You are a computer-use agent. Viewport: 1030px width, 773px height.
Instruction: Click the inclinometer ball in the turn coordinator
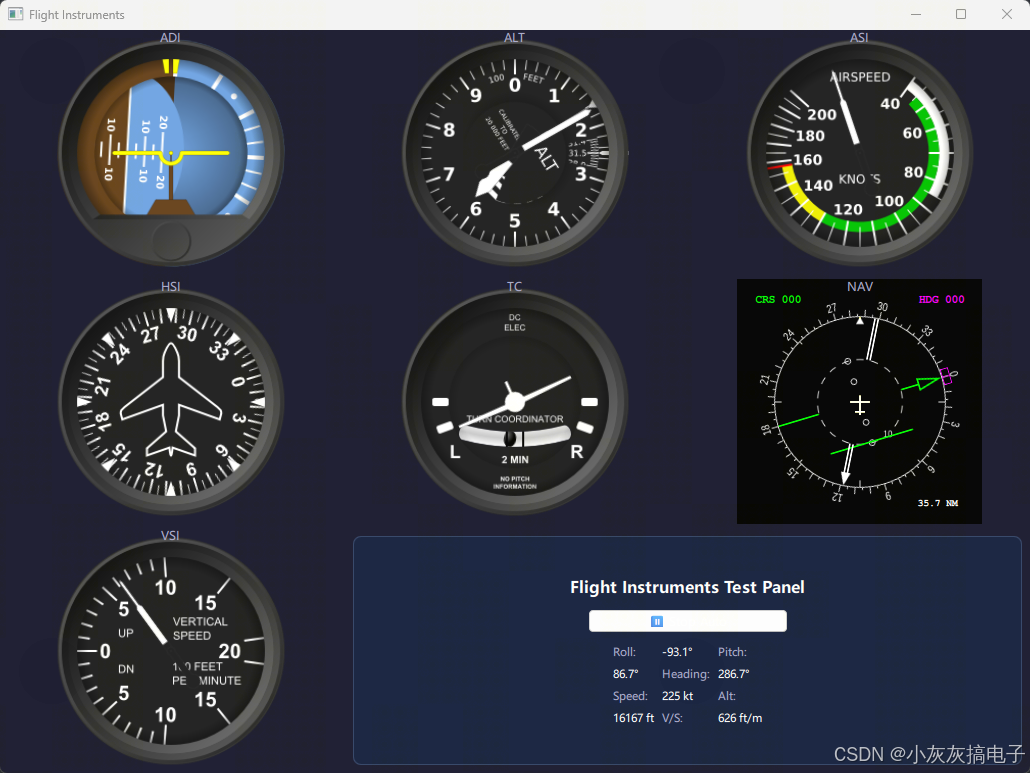[510, 438]
